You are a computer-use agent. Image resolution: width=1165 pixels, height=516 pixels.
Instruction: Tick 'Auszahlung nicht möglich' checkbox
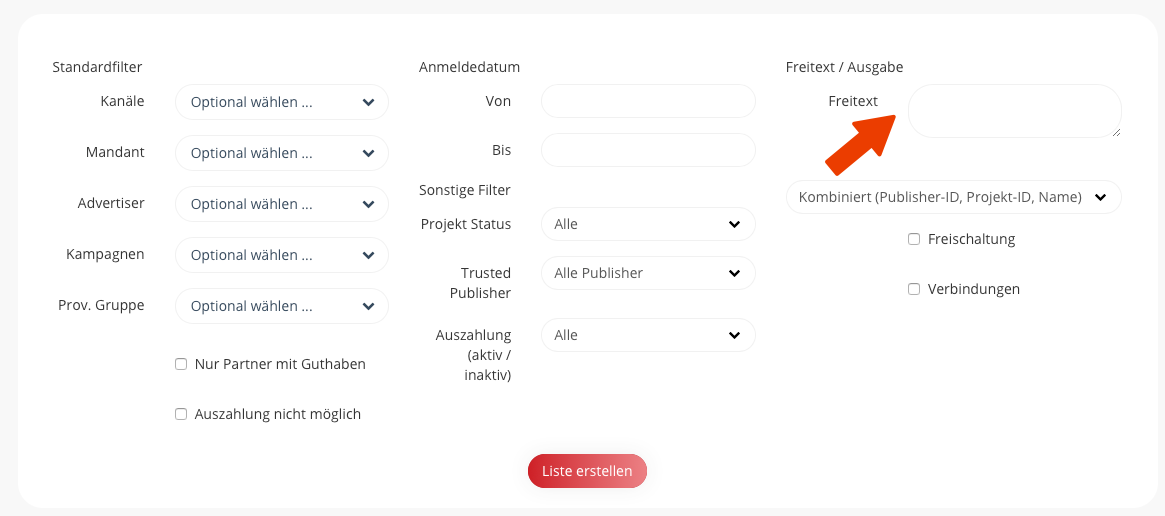coord(181,414)
